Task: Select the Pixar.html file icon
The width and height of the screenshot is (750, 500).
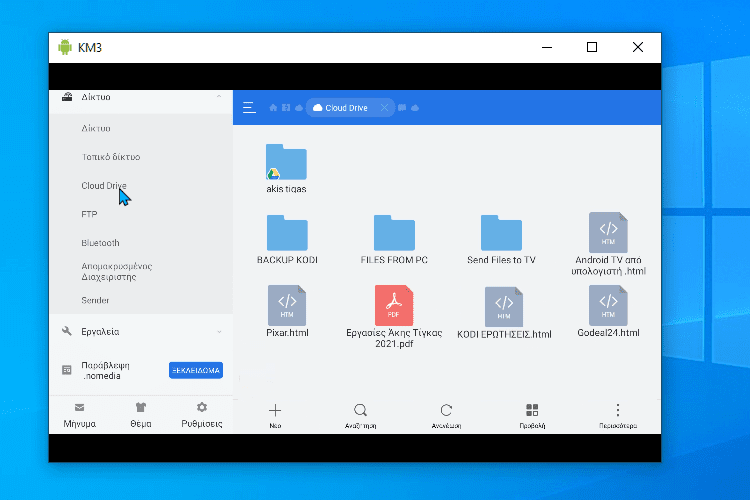Action: coord(287,305)
